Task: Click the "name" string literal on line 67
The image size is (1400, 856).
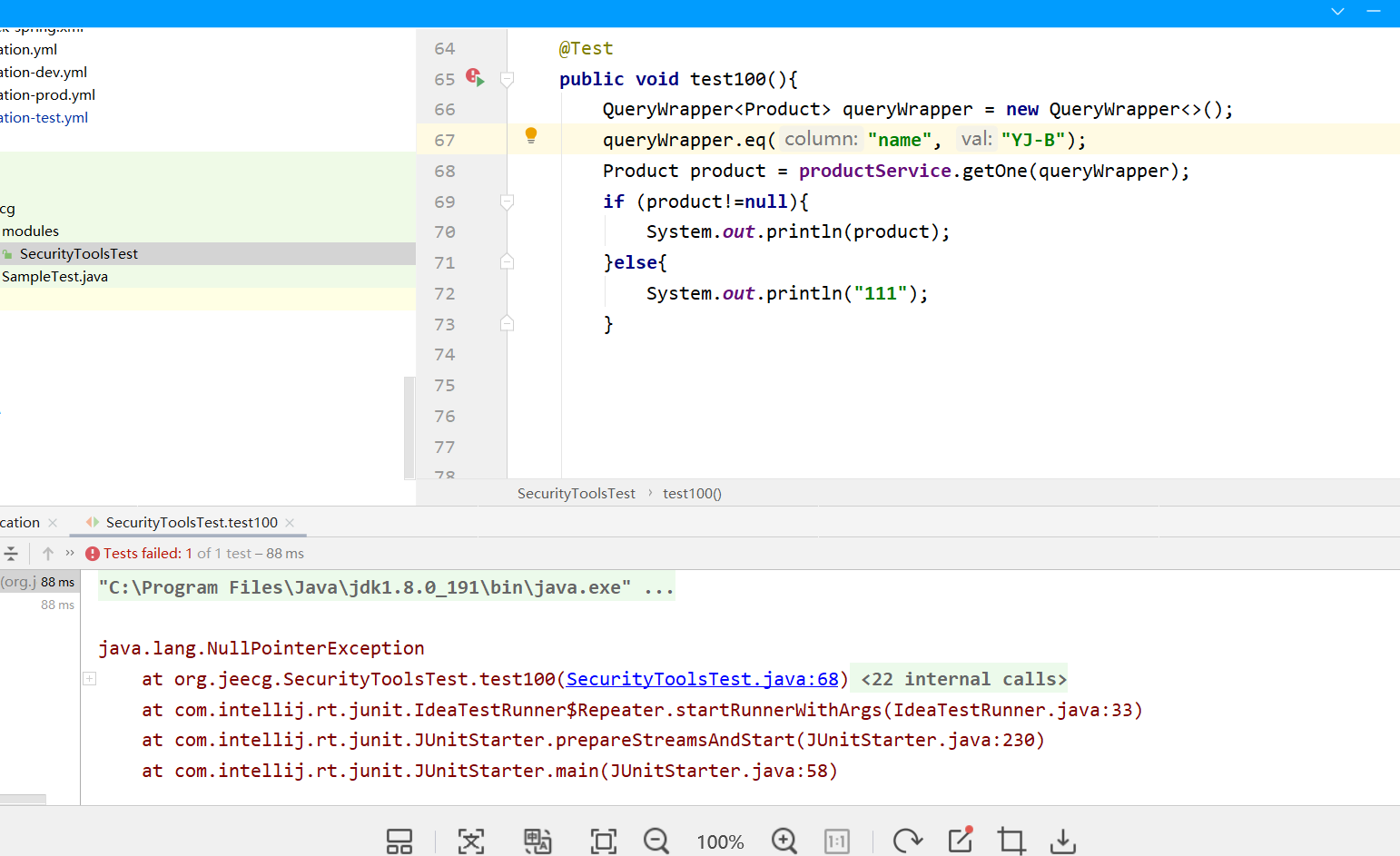Action: point(900,140)
